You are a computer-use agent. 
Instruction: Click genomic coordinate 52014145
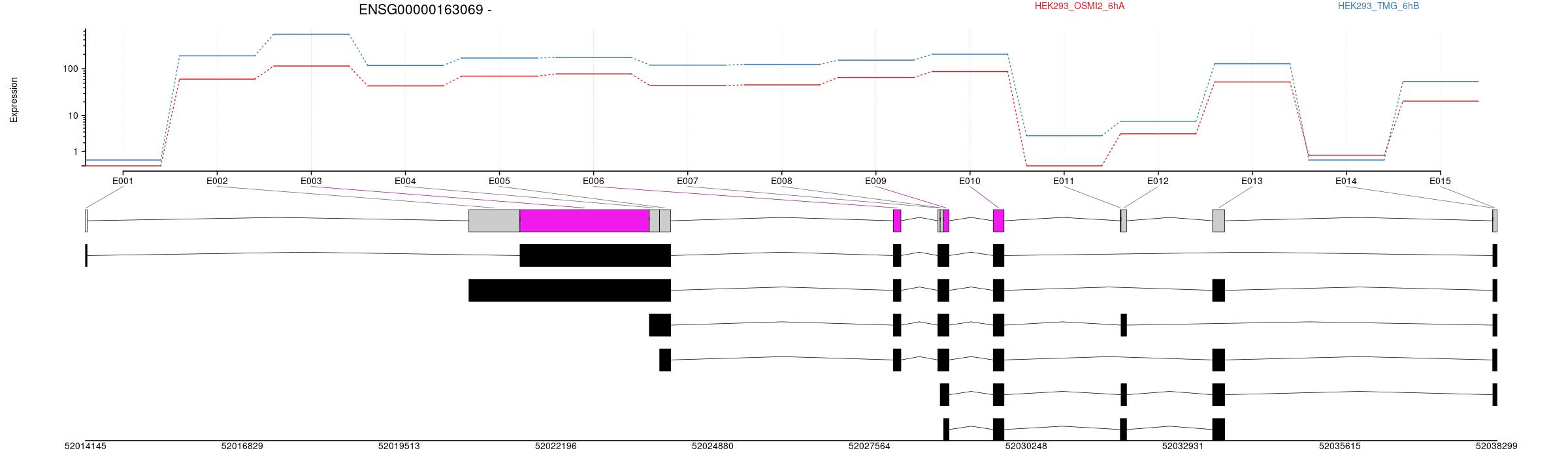(86, 447)
